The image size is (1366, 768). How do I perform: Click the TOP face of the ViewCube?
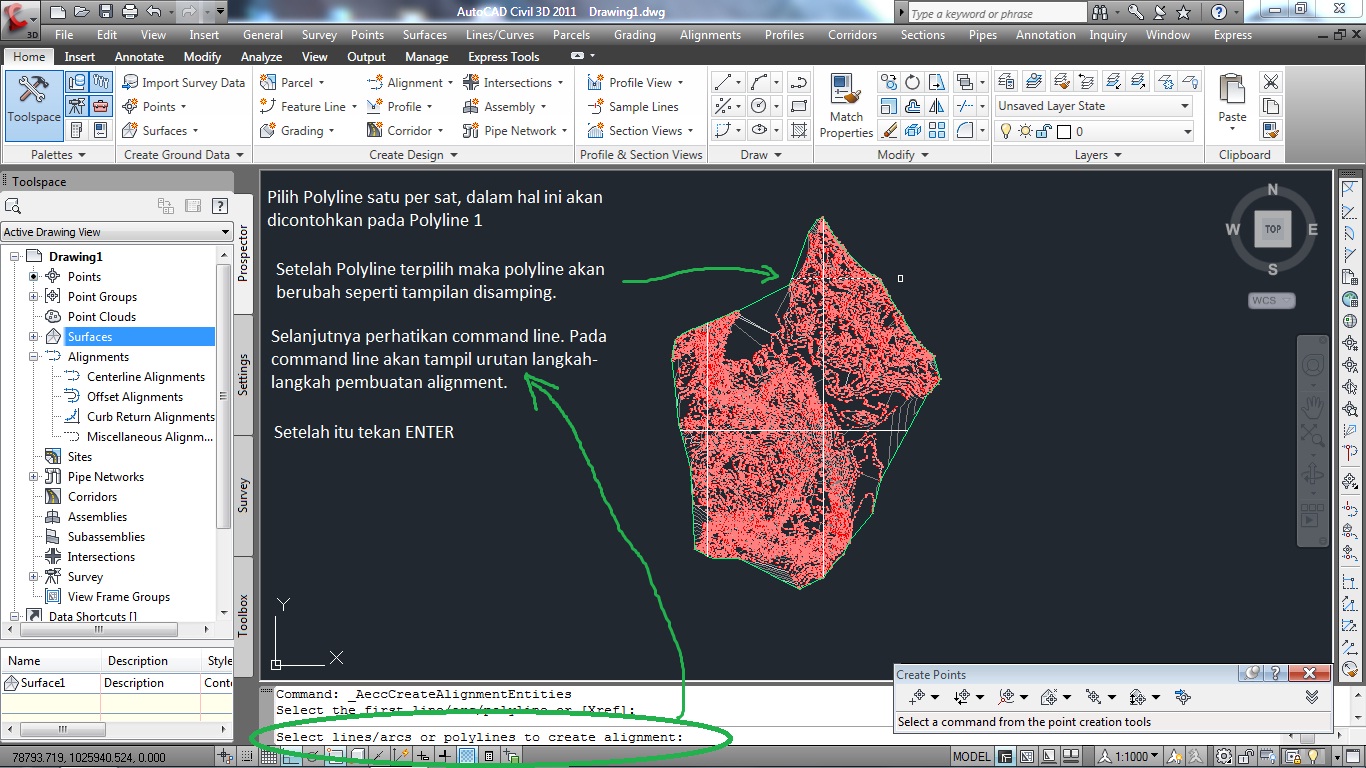(x=1273, y=229)
